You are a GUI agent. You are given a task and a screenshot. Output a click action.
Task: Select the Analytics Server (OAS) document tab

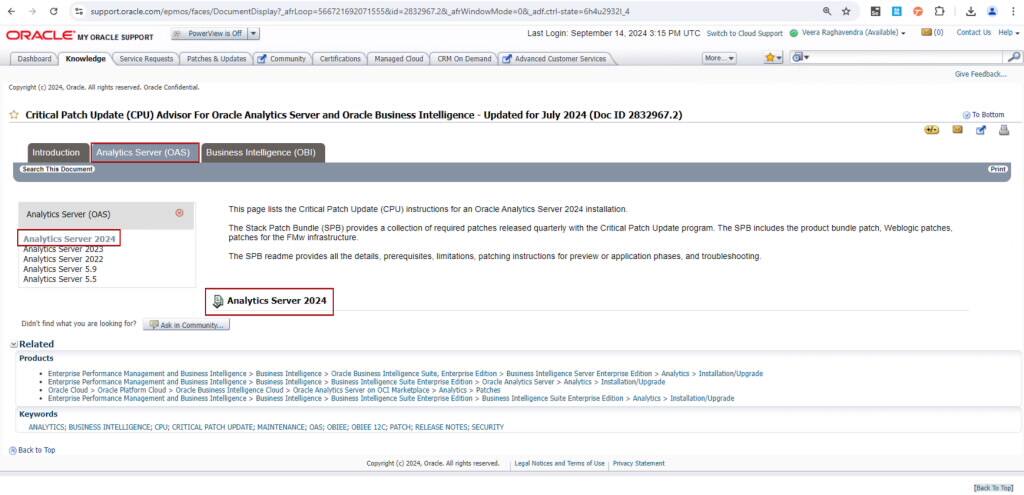[x=143, y=153]
